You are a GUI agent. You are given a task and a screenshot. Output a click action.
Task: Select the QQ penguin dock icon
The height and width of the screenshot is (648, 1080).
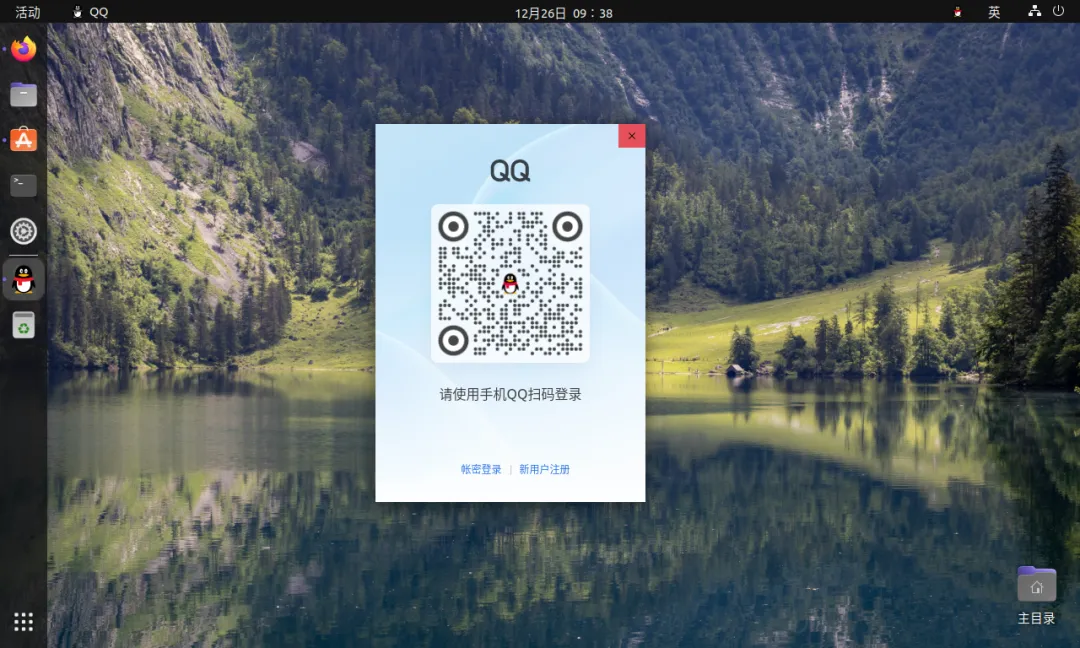pyautogui.click(x=23, y=279)
